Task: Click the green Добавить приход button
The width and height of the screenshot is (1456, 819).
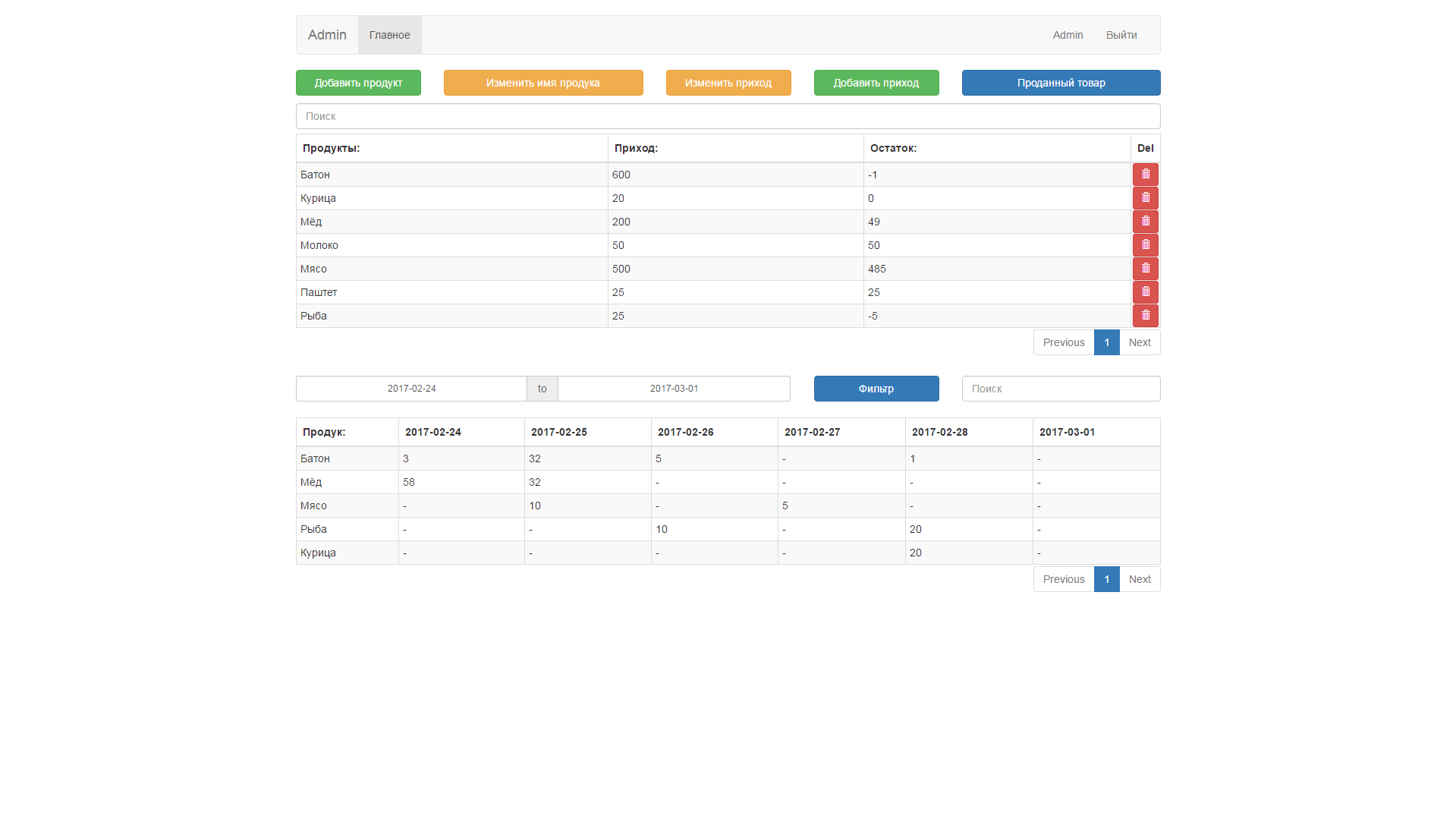Action: coord(876,83)
